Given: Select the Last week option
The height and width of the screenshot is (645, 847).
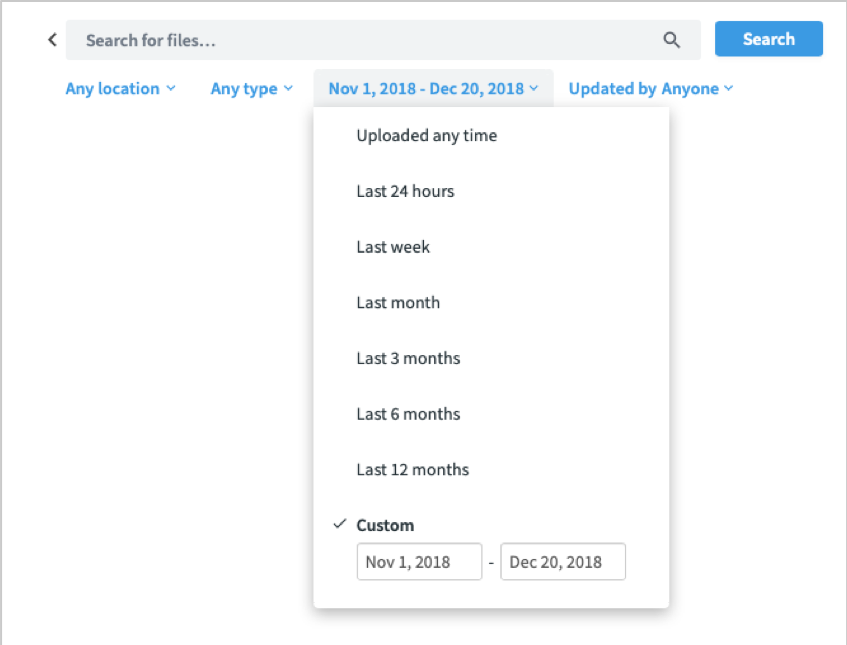Looking at the screenshot, I should pos(393,247).
